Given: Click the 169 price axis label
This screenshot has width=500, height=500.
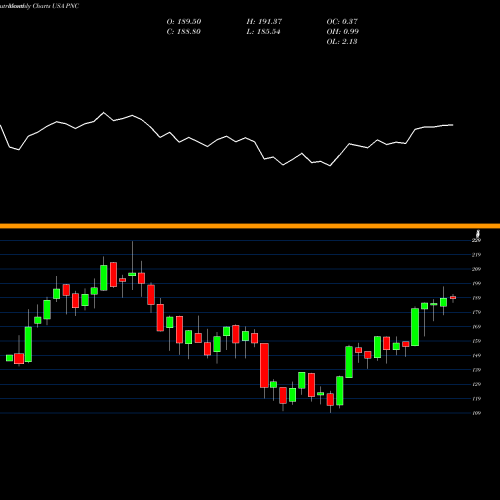Looking at the screenshot, I should 477,327.
